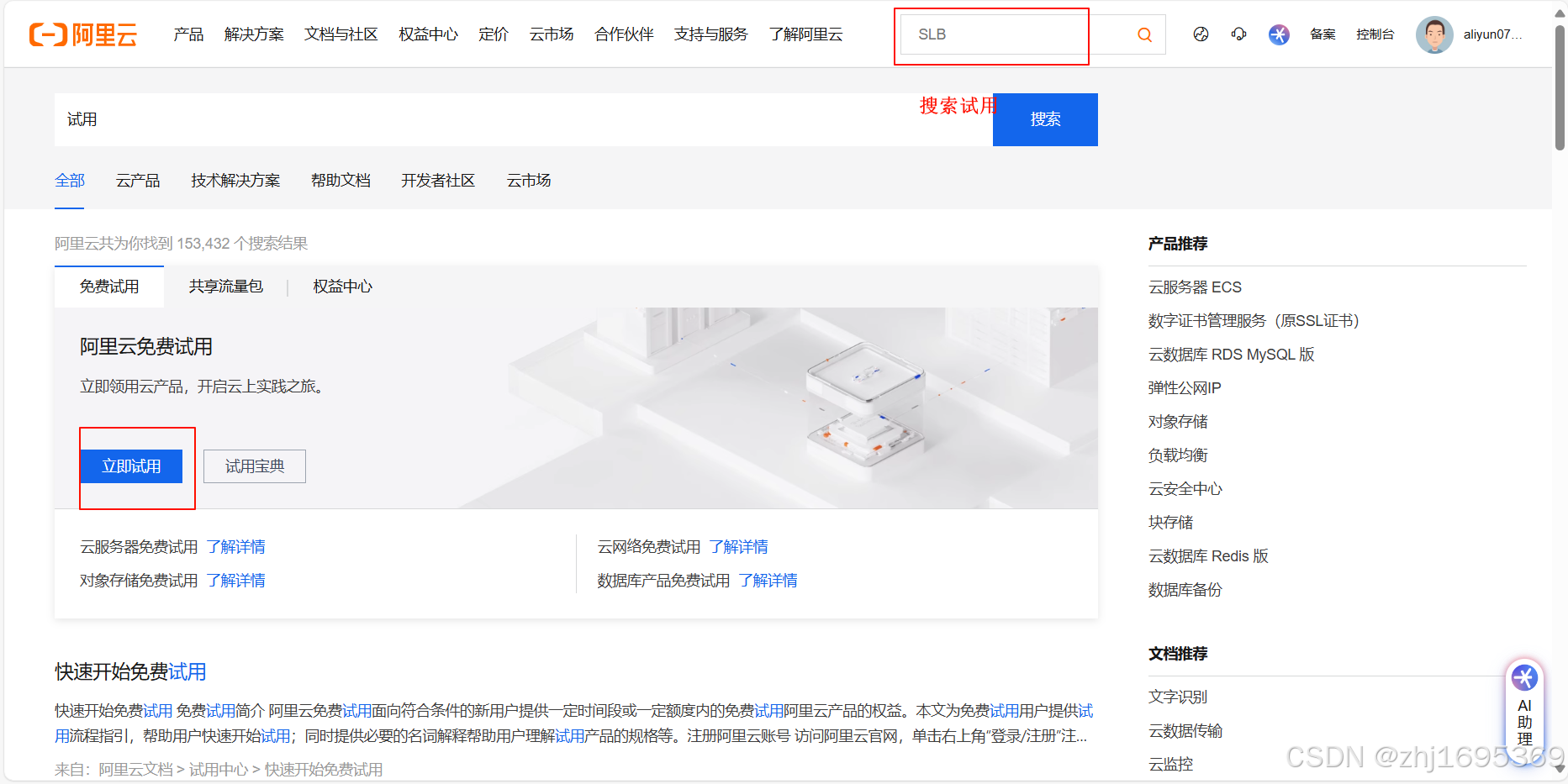Switch to the 云市场 results filter tab
Screen dimensions: 1568x784
529,181
